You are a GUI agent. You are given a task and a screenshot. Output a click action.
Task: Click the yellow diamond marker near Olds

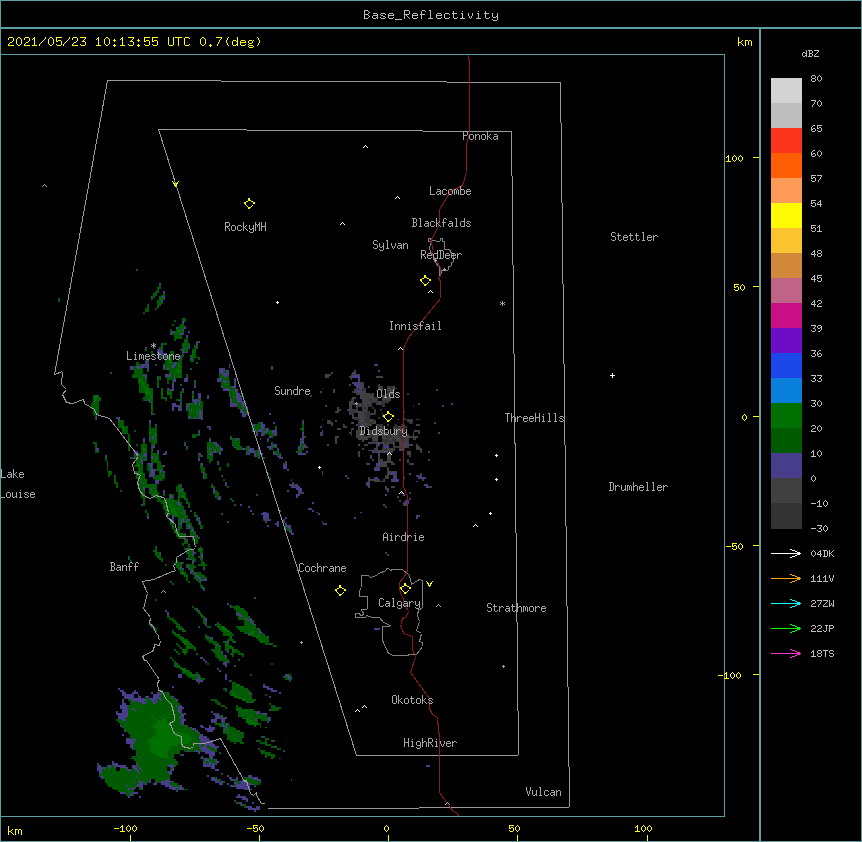tap(388, 417)
